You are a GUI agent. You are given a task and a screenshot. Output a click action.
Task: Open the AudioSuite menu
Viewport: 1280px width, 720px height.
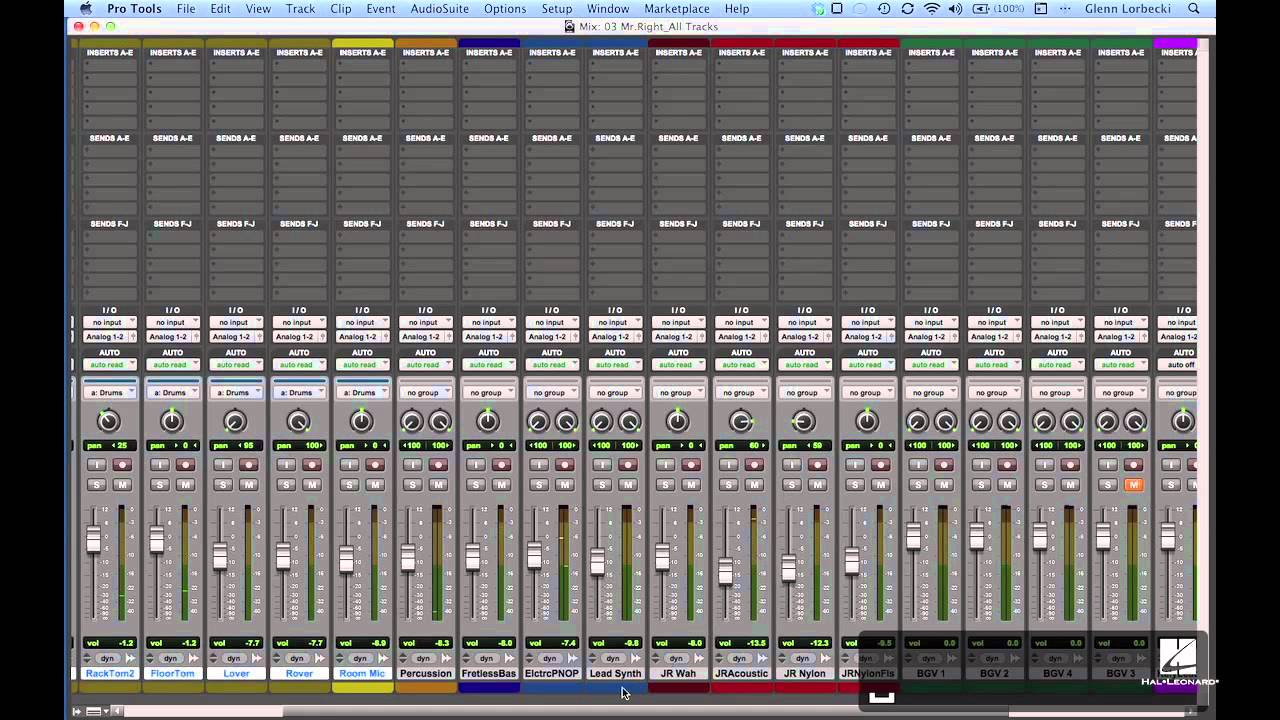[x=440, y=9]
